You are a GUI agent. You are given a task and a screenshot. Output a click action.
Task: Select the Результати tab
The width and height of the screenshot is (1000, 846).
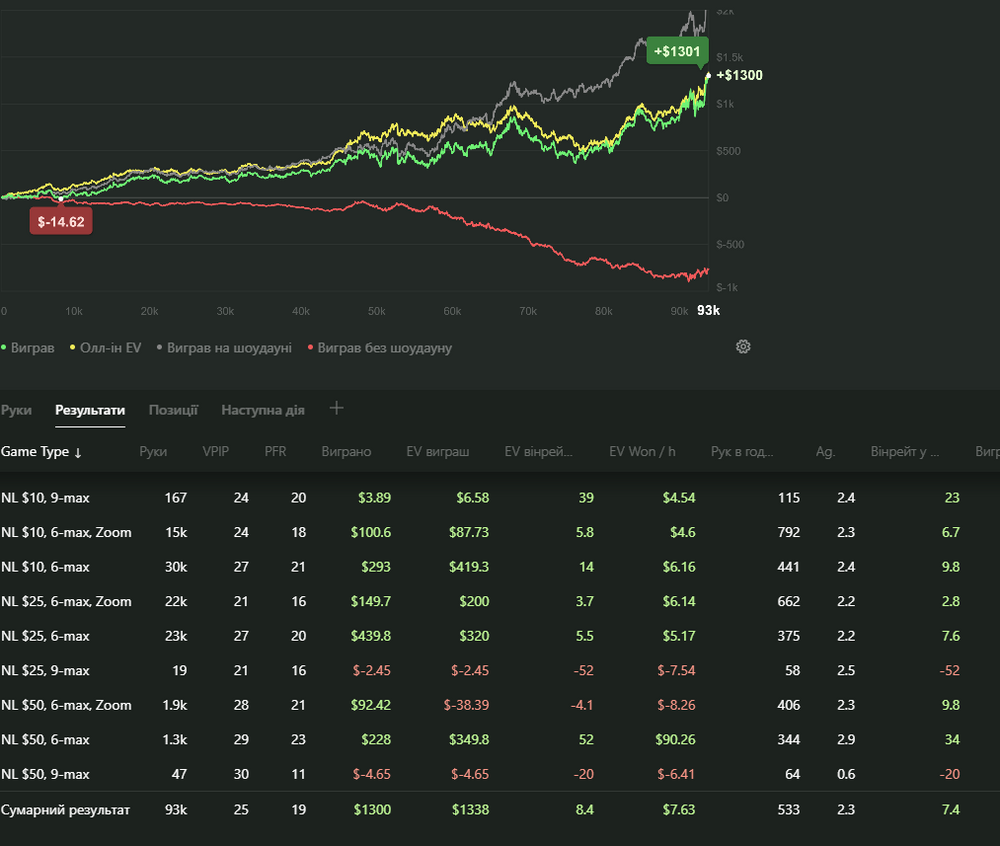click(x=90, y=410)
